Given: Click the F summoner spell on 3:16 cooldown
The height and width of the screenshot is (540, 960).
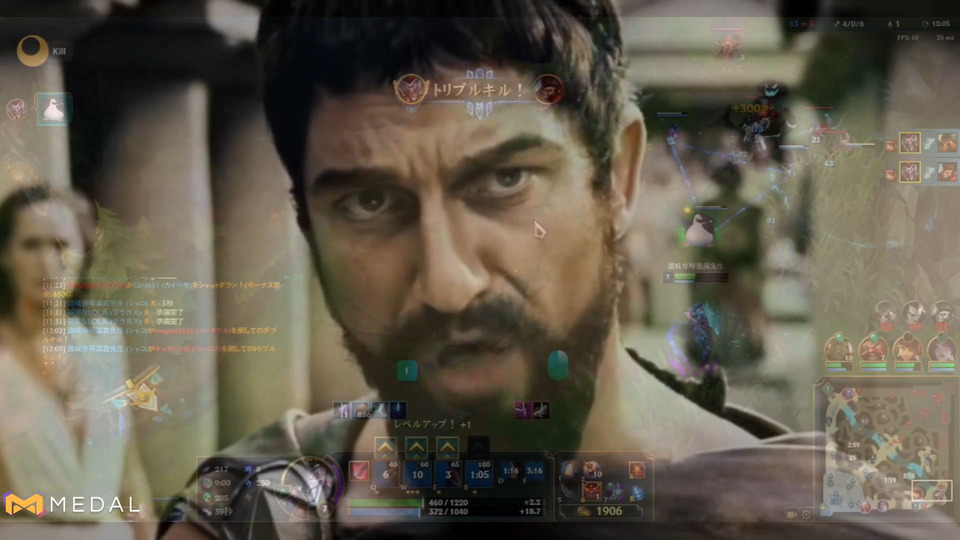Looking at the screenshot, I should click(x=534, y=471).
